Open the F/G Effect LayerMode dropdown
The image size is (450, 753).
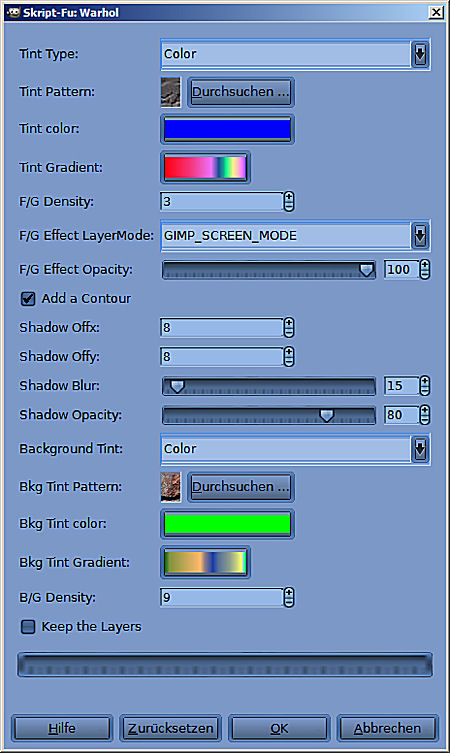coord(295,236)
